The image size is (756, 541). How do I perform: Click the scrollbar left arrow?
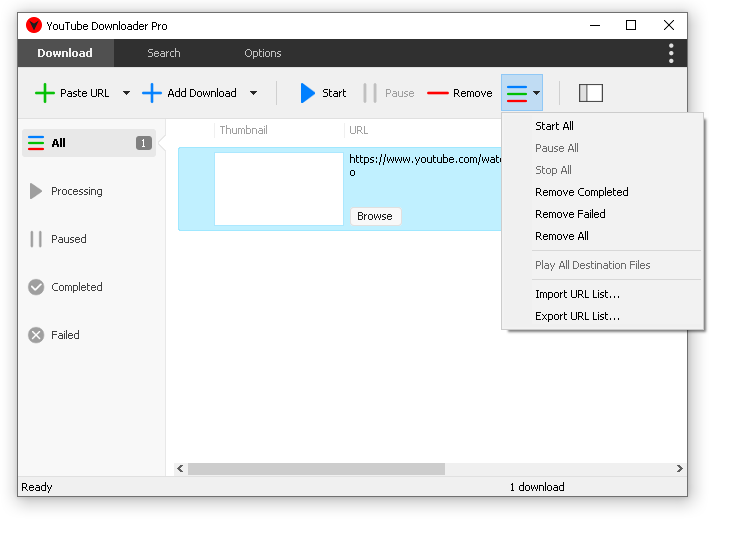[x=180, y=469]
